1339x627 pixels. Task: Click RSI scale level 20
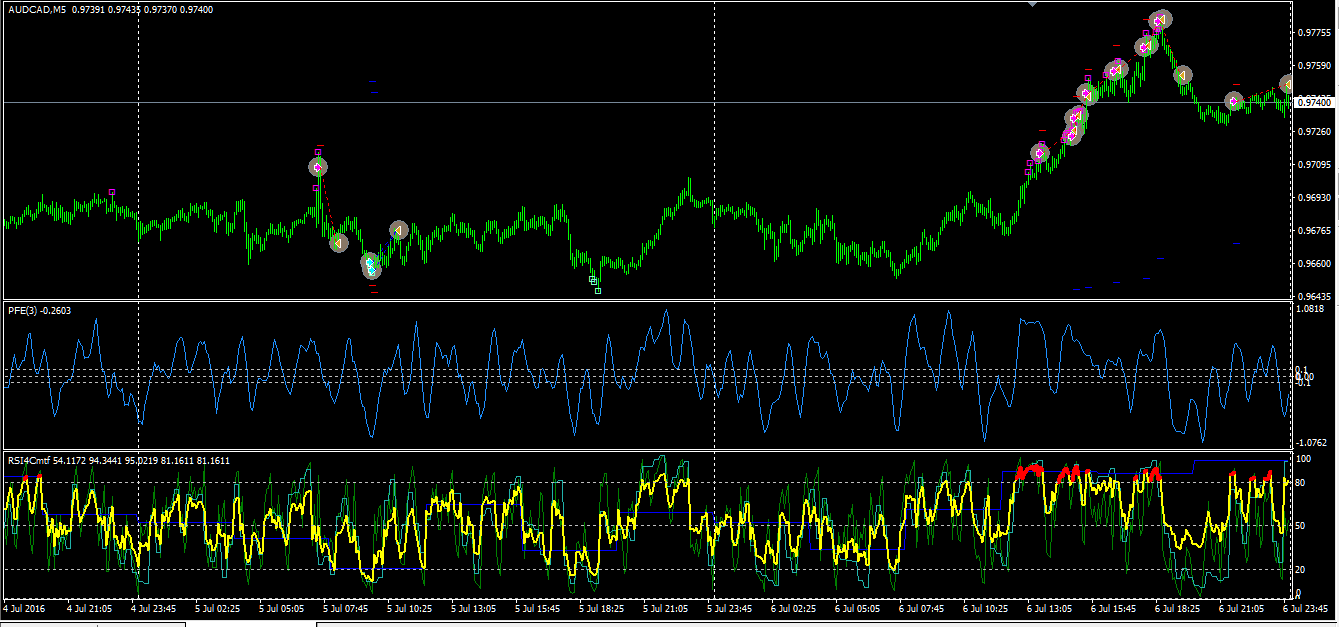1301,568
